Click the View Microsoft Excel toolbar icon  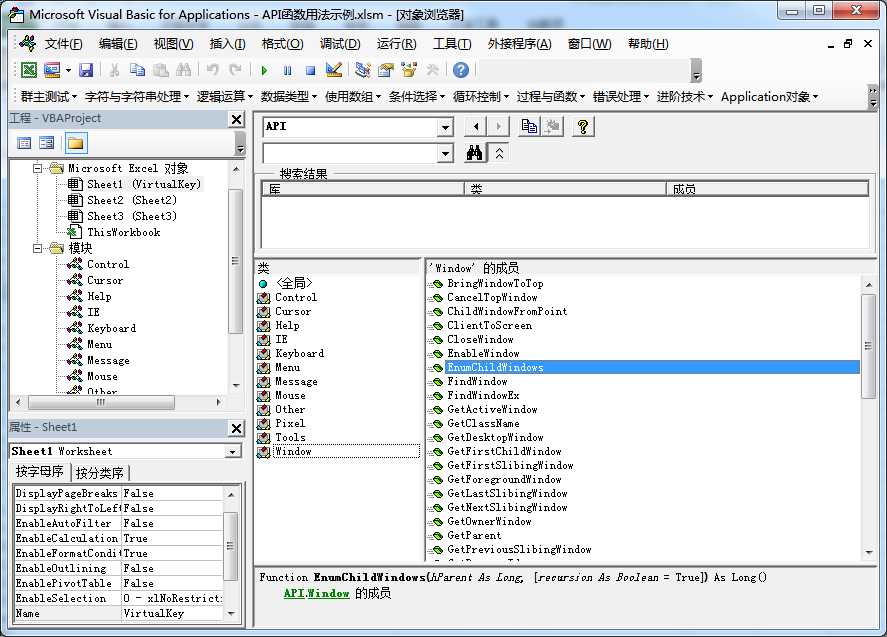click(29, 70)
